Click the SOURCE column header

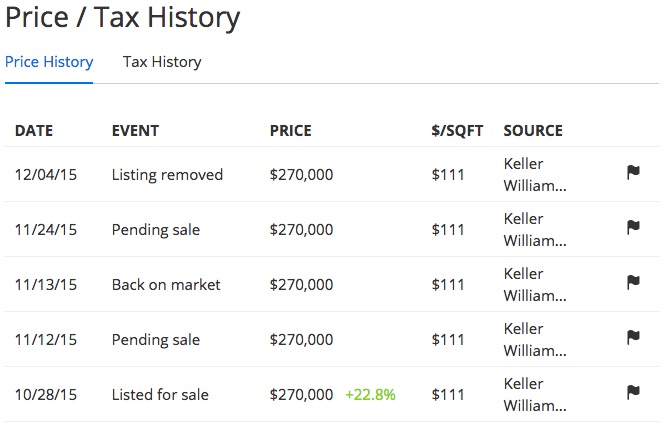click(x=533, y=130)
